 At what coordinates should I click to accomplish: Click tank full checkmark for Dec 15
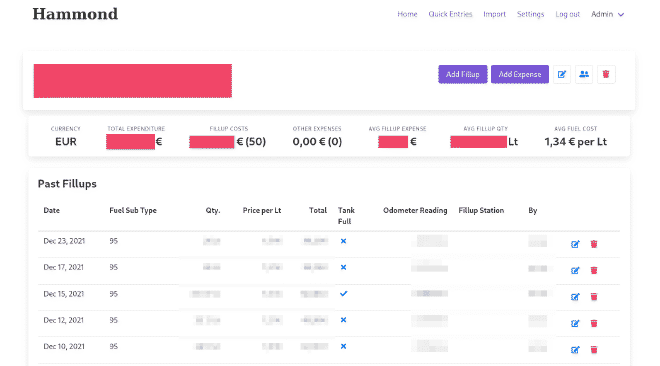tap(343, 294)
